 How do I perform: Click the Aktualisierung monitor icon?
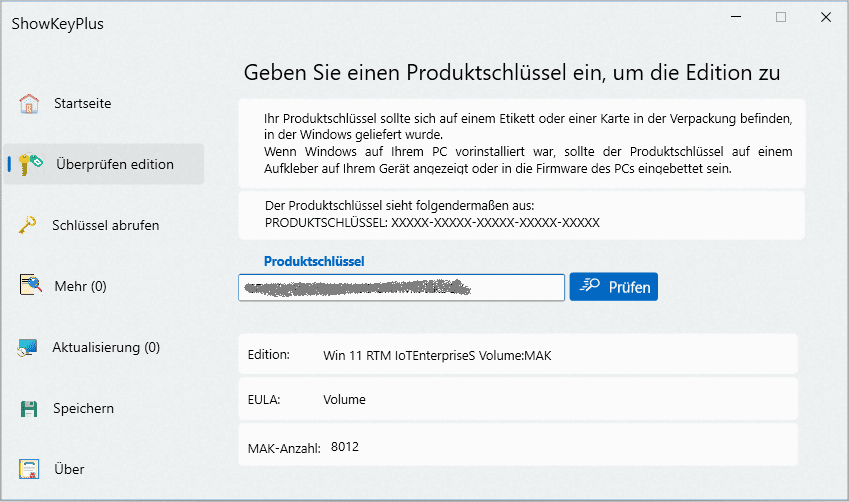click(x=29, y=348)
